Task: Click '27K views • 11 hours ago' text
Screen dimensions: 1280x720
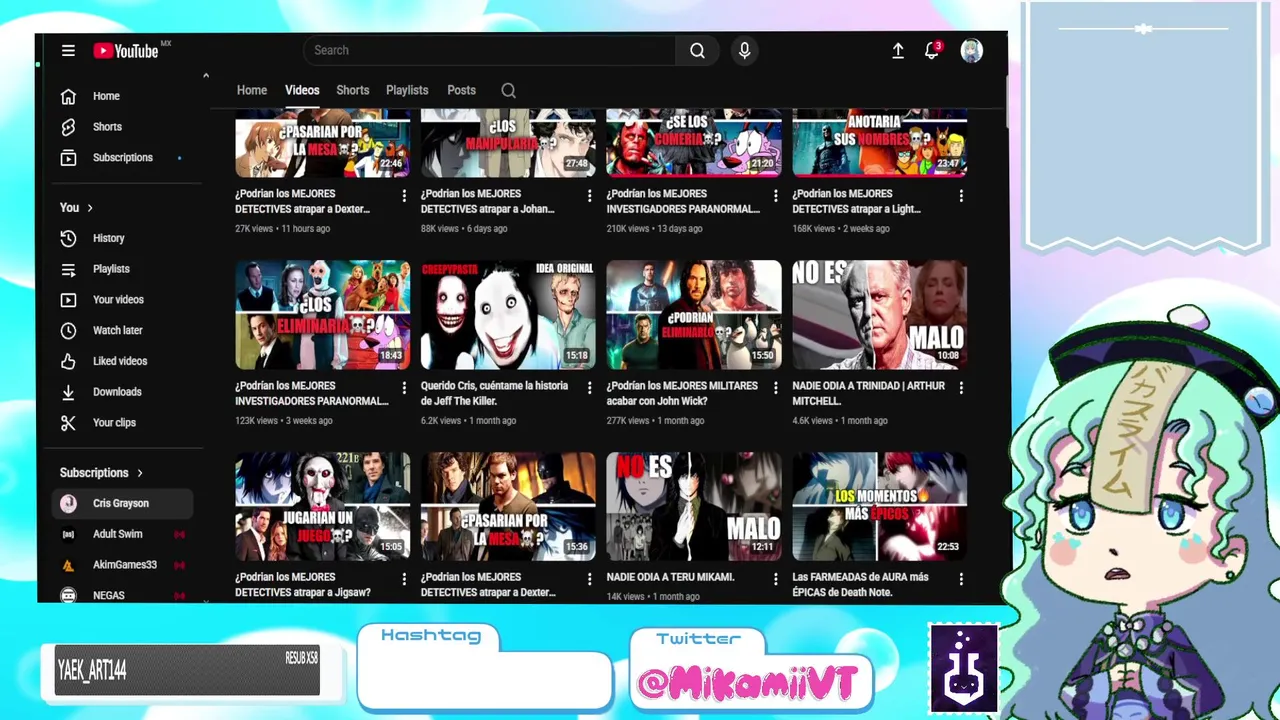Action: point(282,229)
